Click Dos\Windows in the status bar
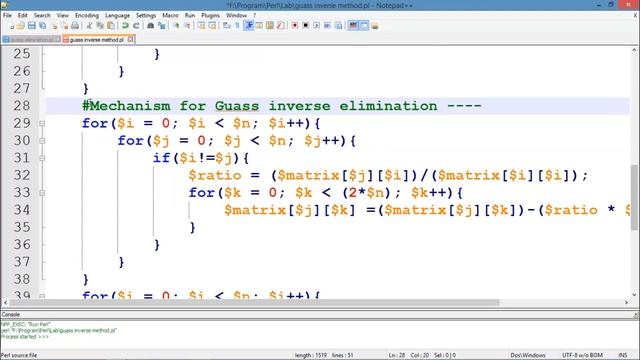This screenshot has height=360, width=640. click(528, 355)
